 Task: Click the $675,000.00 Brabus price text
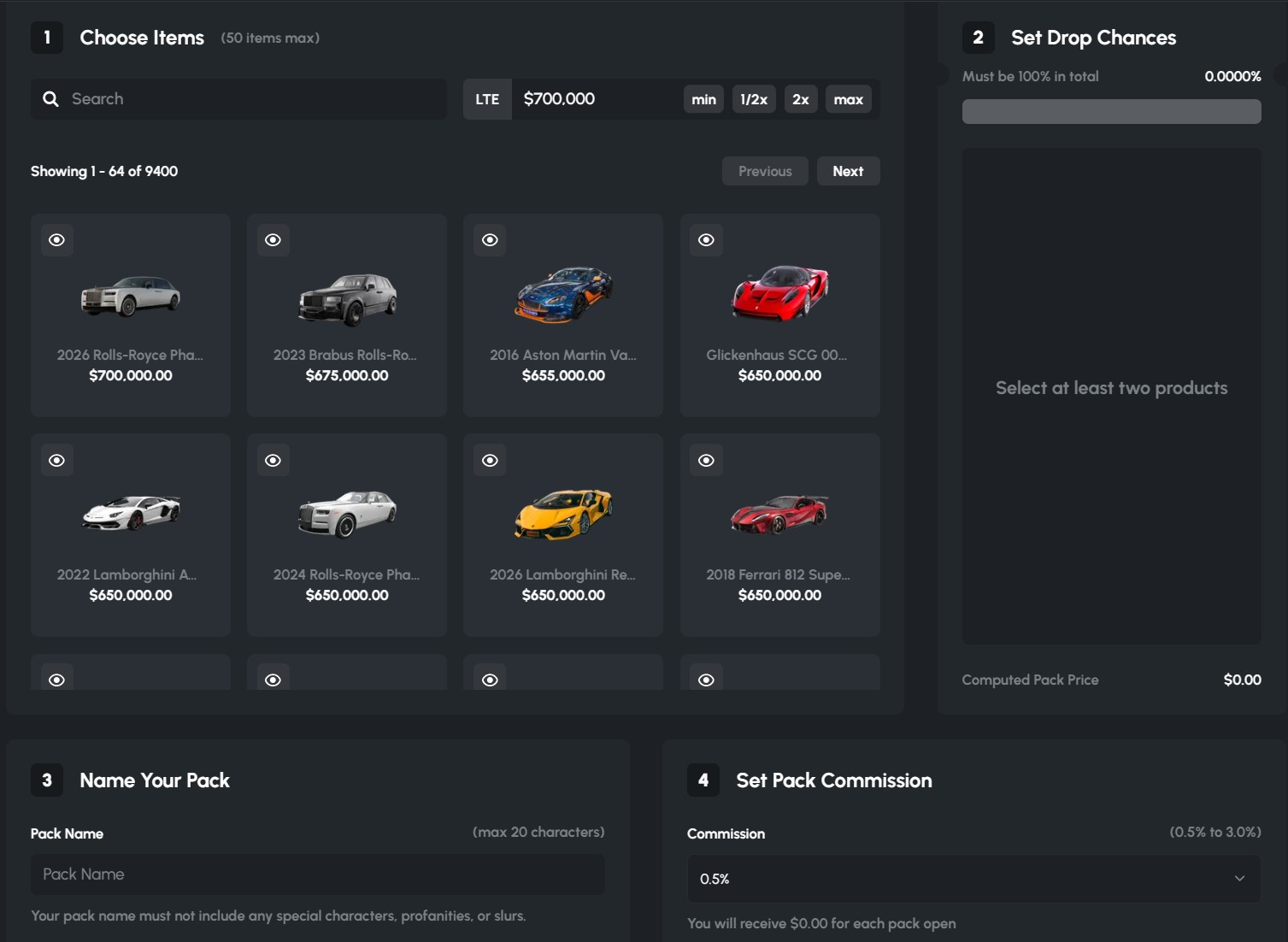coord(347,375)
